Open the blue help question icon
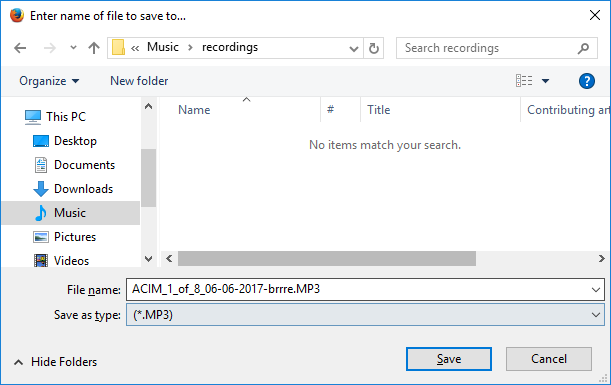This screenshot has height=385, width=611. (586, 81)
